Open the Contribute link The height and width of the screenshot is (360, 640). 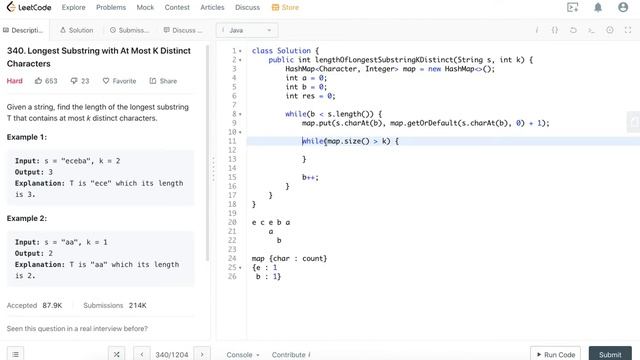point(291,355)
